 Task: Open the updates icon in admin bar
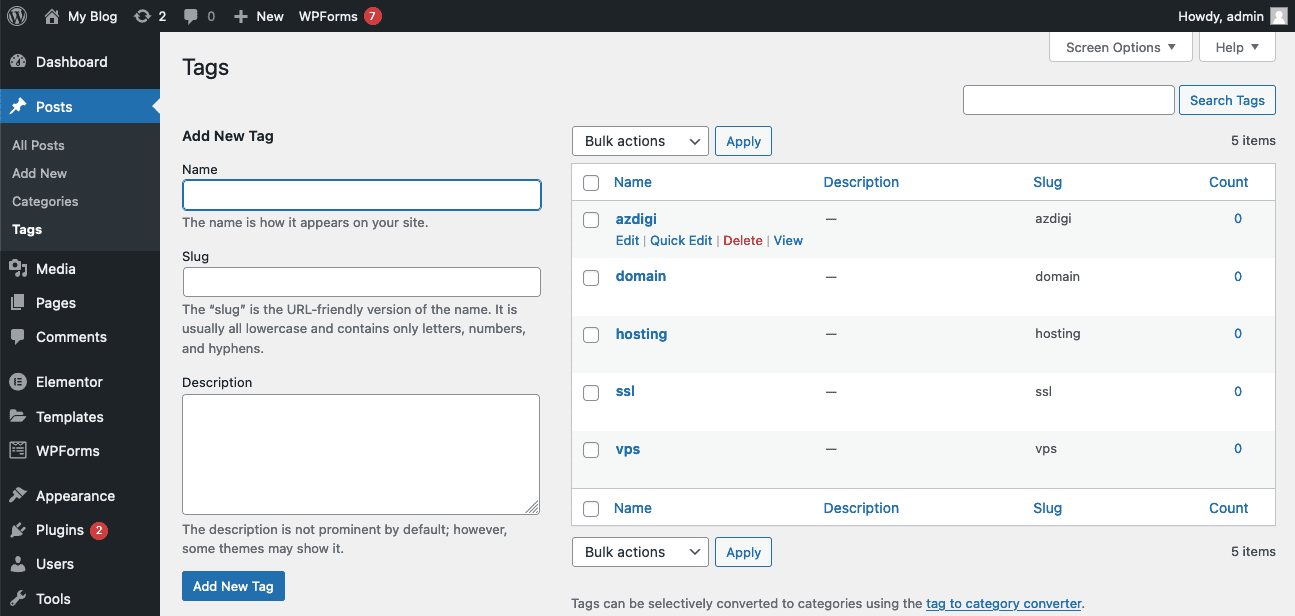(x=143, y=16)
